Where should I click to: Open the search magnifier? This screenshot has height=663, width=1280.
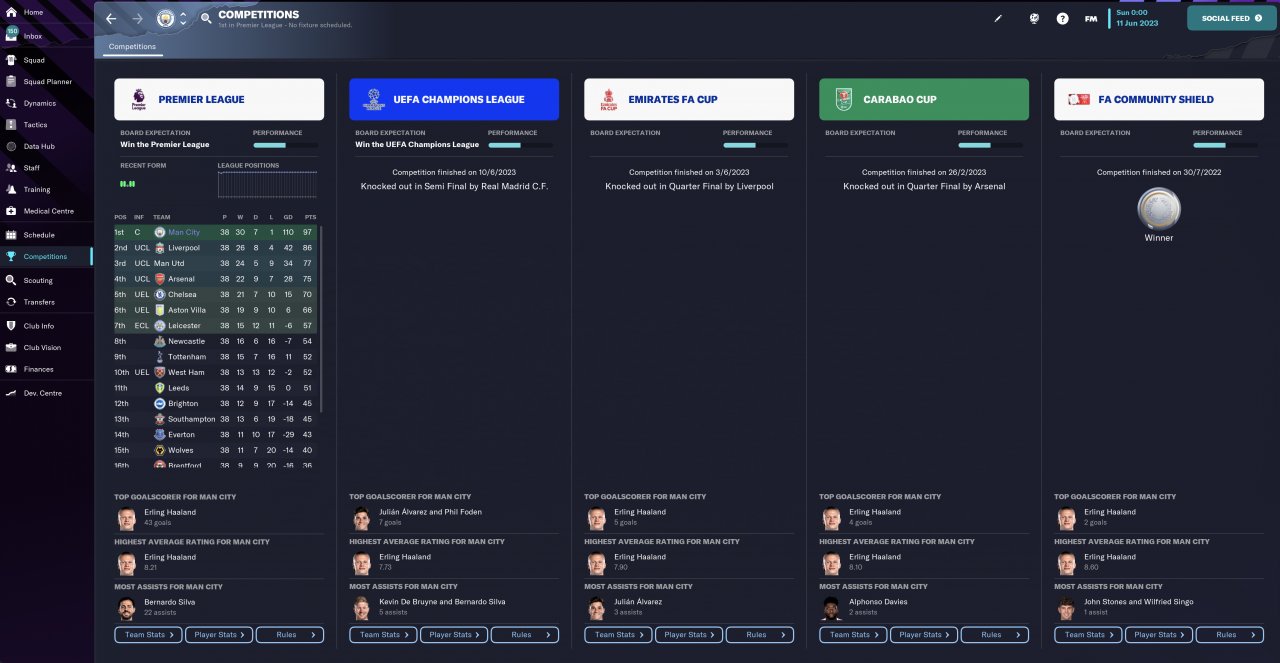[206, 18]
